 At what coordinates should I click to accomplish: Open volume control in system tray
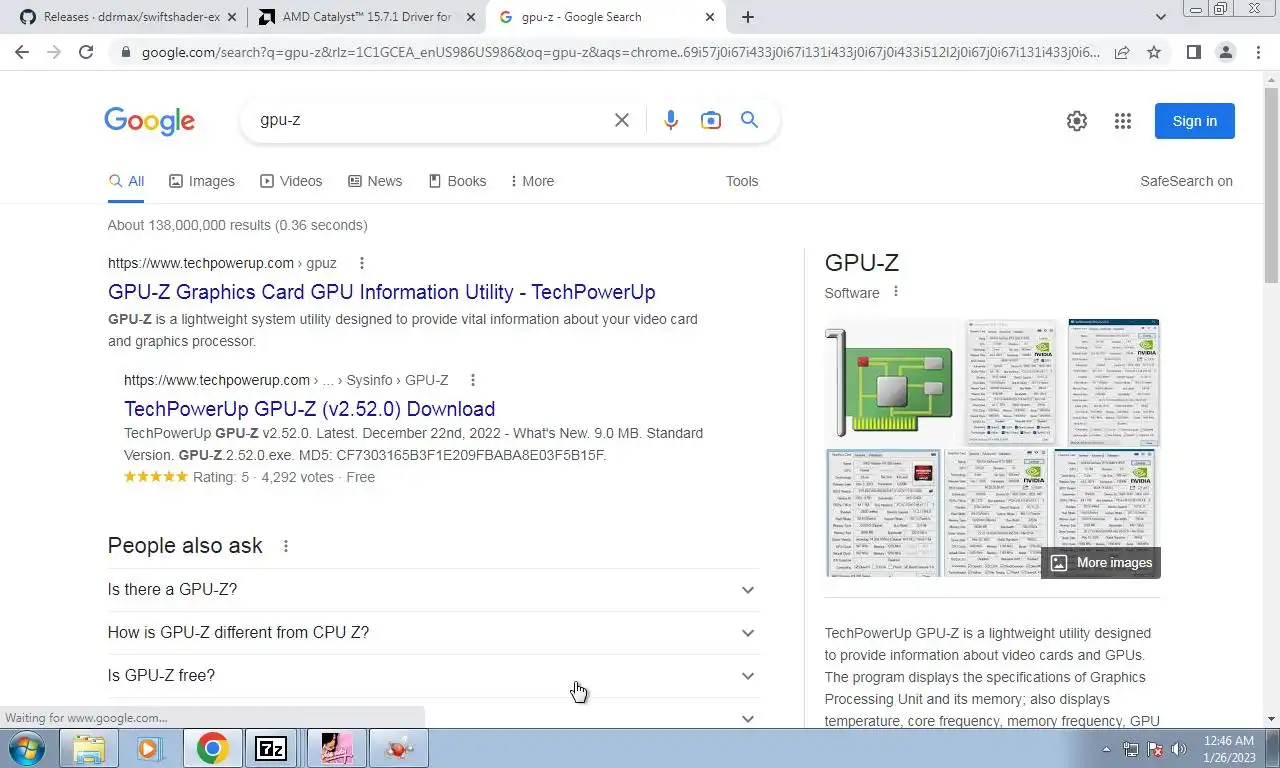(1180, 749)
